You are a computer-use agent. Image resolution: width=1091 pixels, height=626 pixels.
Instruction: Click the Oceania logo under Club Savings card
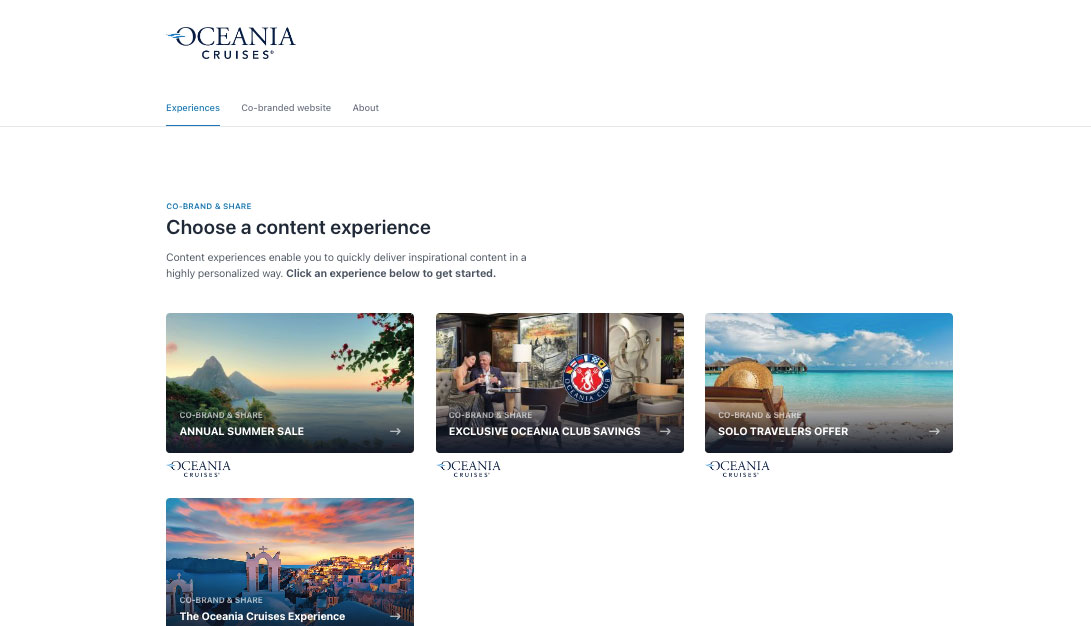(469, 468)
